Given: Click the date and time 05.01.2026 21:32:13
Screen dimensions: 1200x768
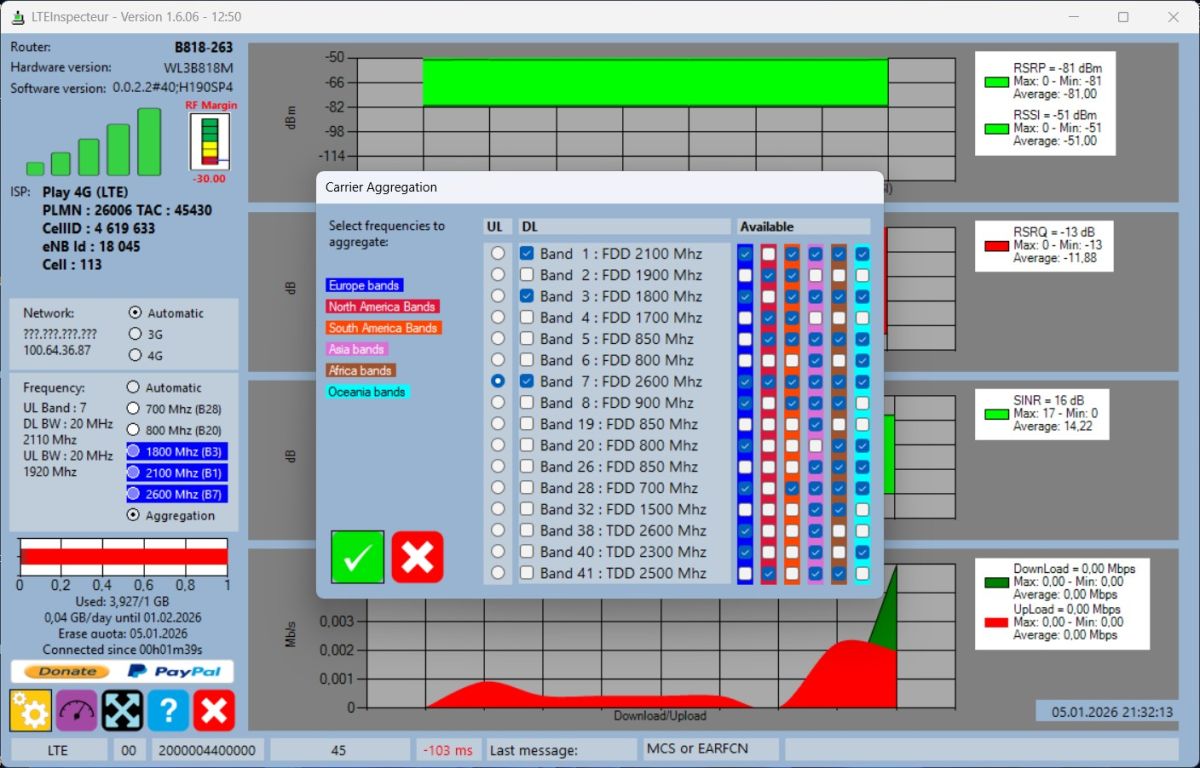Looking at the screenshot, I should [x=1110, y=712].
